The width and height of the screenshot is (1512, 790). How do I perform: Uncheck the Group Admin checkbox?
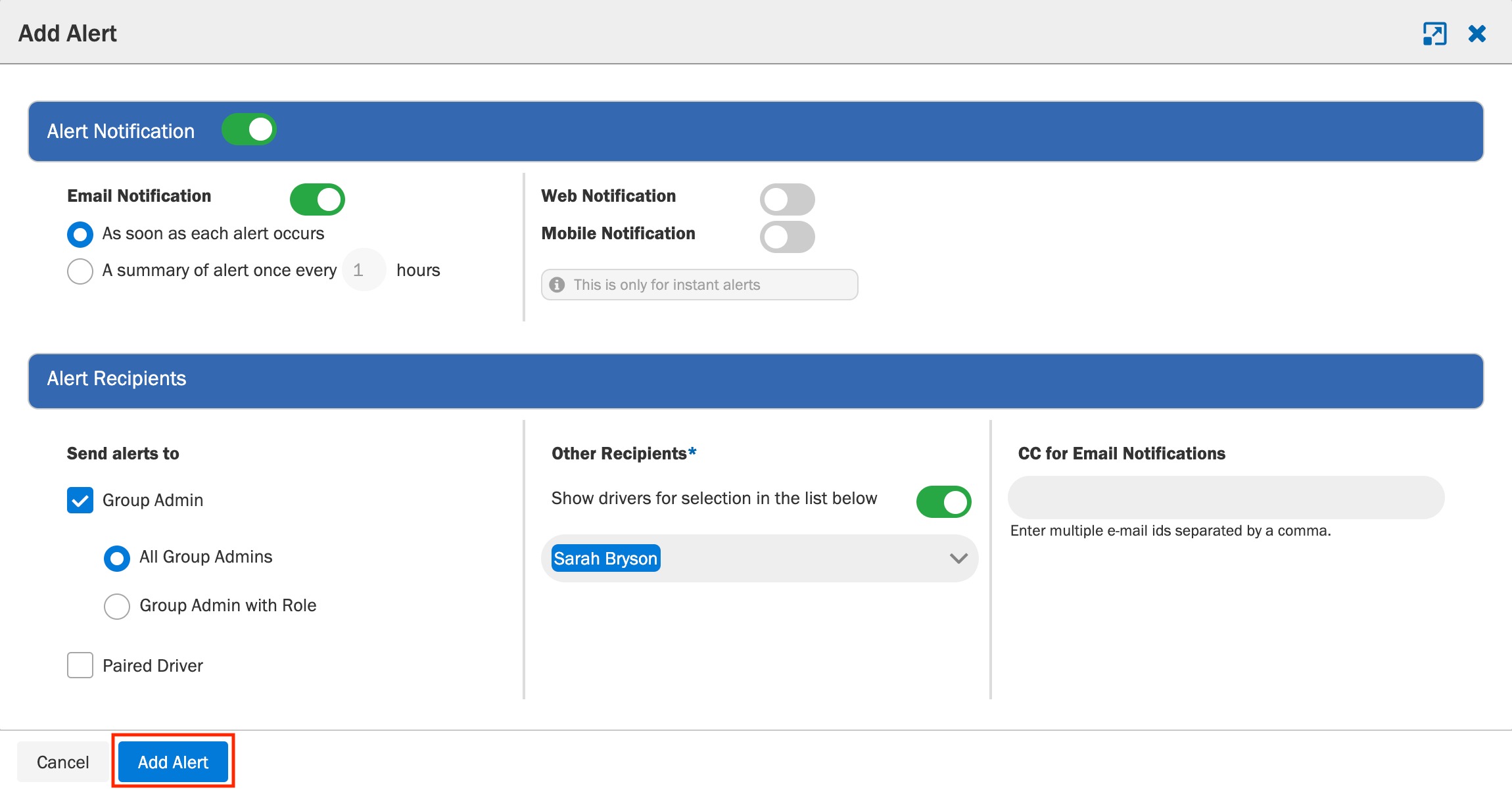(x=80, y=500)
